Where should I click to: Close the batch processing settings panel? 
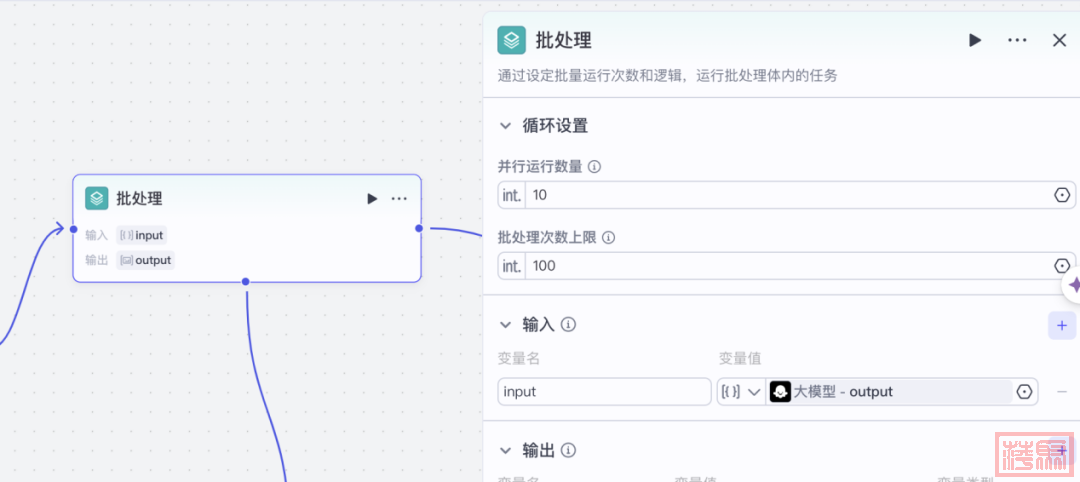point(1059,40)
